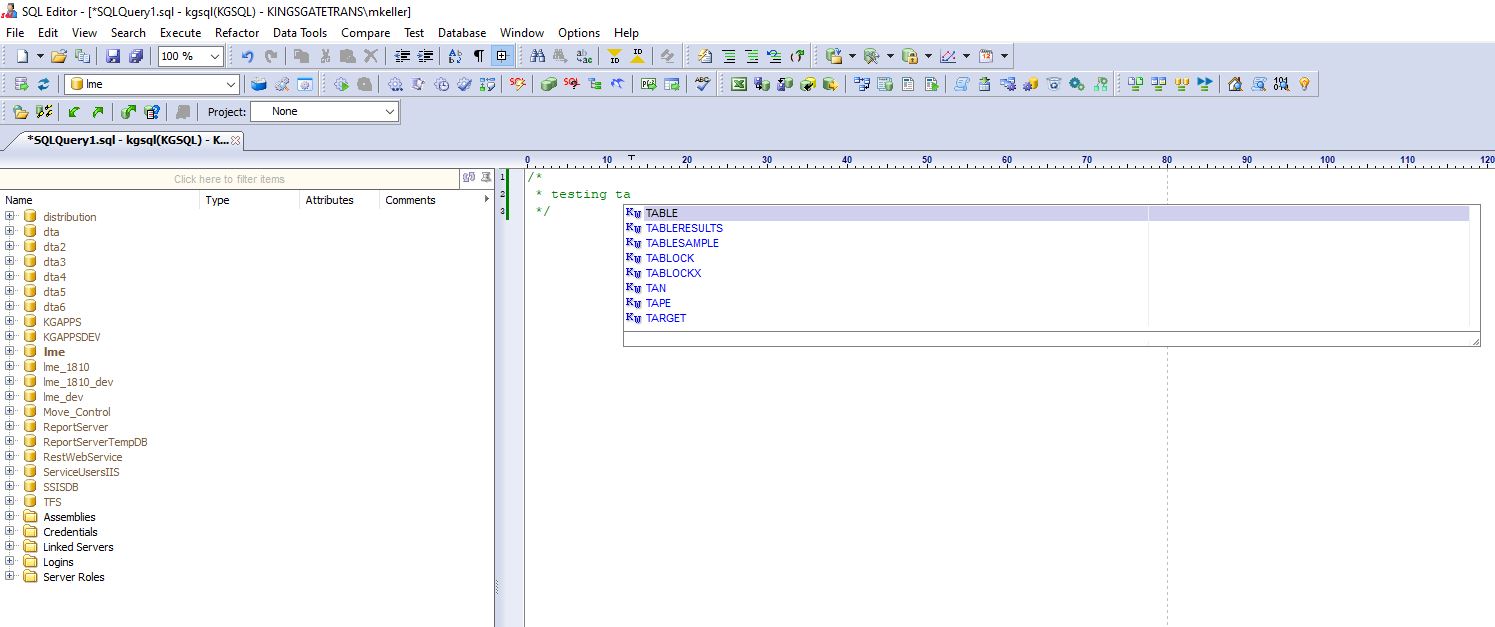Click the Save file icon in toolbar

[x=113, y=57]
